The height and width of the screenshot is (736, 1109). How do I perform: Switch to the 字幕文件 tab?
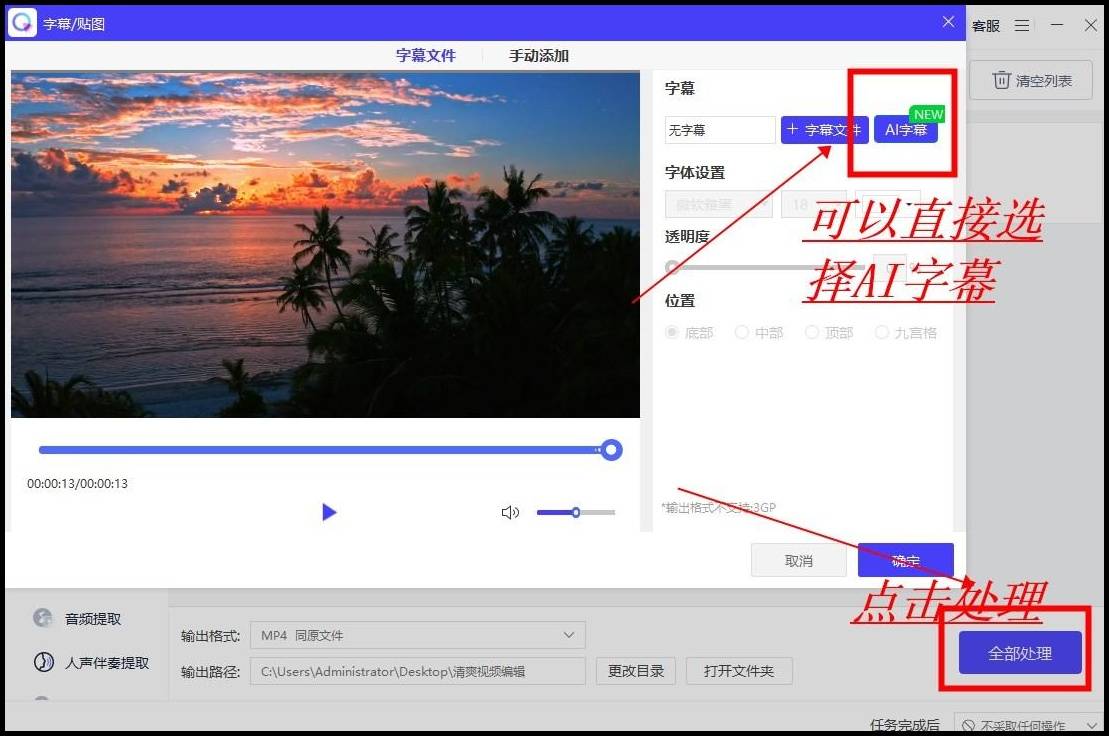(426, 56)
